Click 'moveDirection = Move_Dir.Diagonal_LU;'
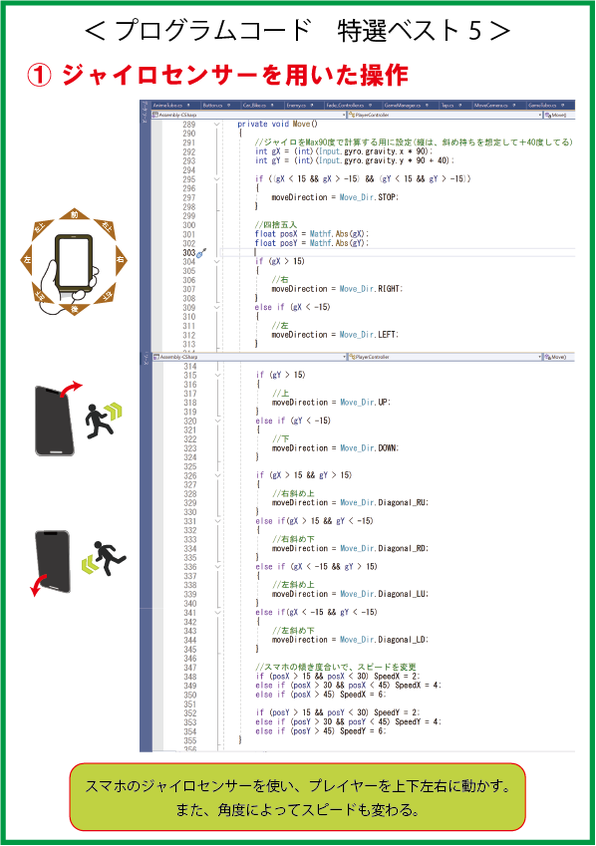Image resolution: width=596 pixels, height=846 pixels. [x=351, y=594]
